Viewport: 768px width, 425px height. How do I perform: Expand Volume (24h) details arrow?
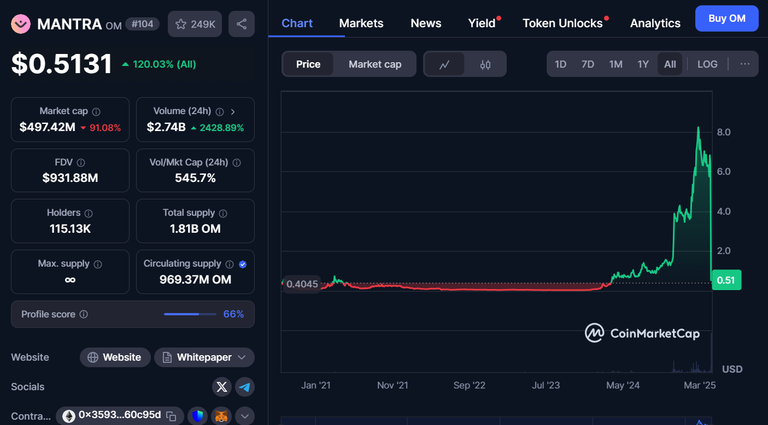pyautogui.click(x=233, y=112)
